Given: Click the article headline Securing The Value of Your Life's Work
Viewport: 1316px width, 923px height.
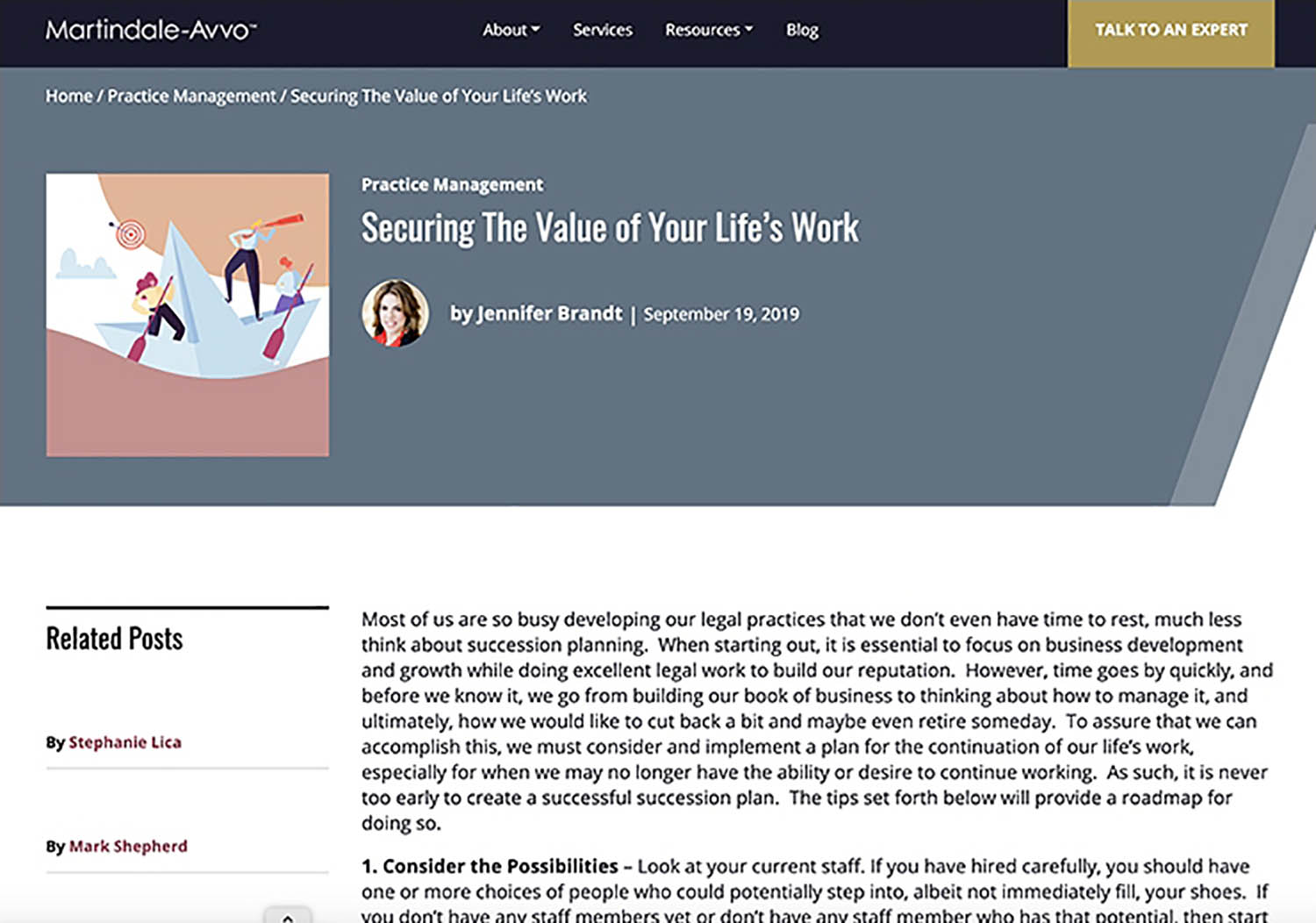Looking at the screenshot, I should tap(610, 227).
